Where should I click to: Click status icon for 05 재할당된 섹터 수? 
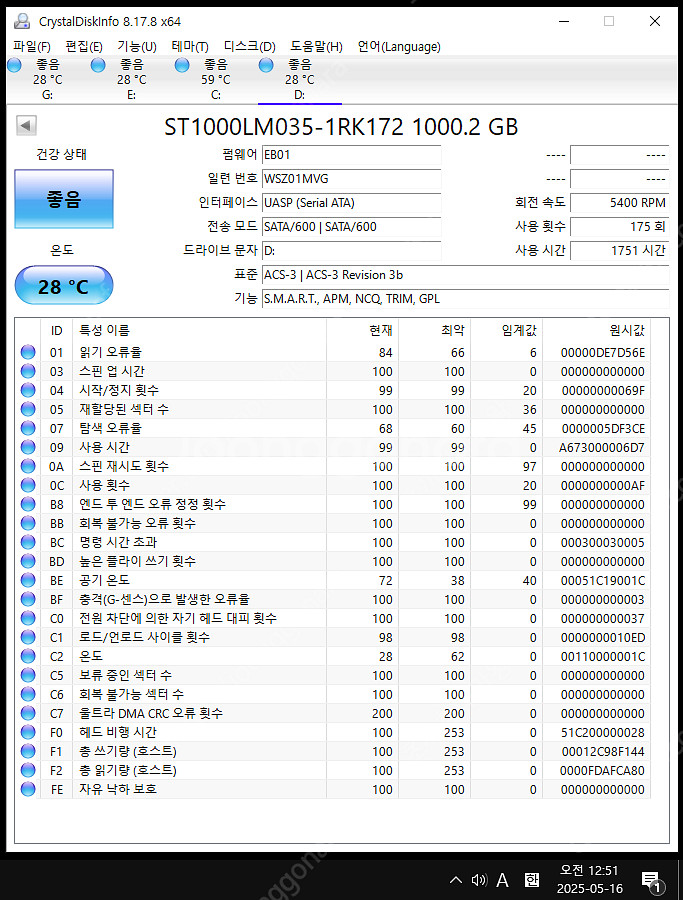(28, 409)
